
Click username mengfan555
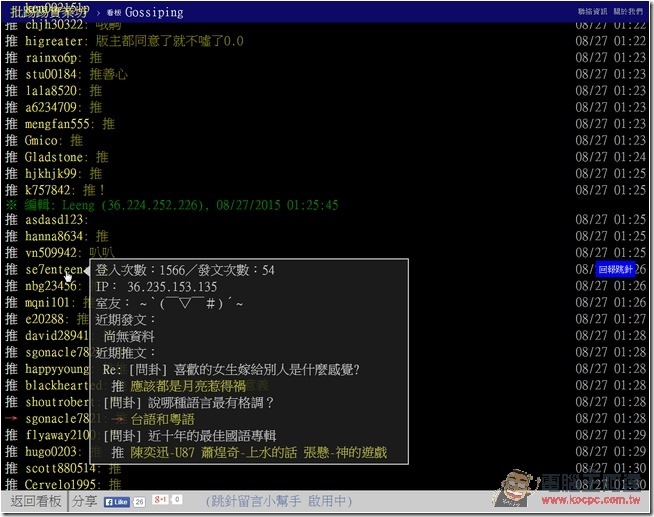coord(57,124)
